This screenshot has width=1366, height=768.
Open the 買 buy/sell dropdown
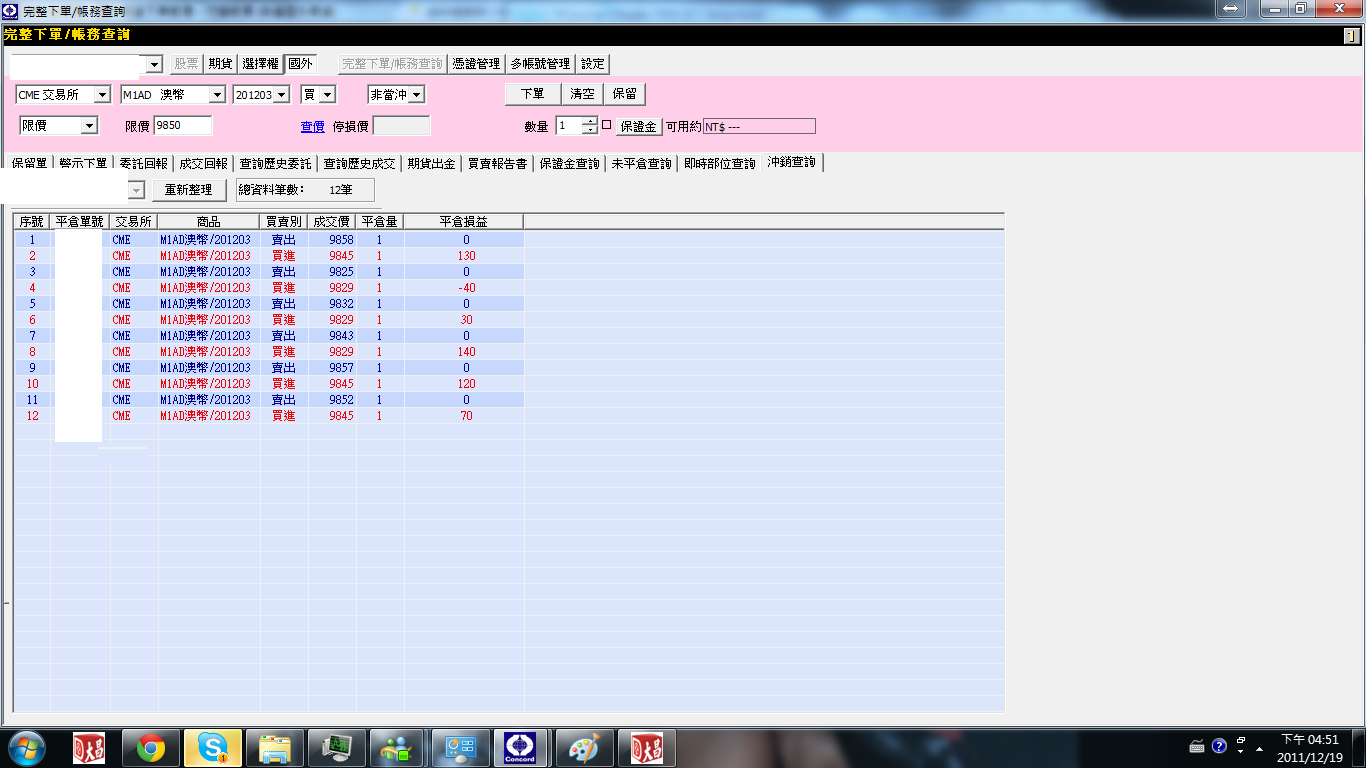[x=327, y=95]
